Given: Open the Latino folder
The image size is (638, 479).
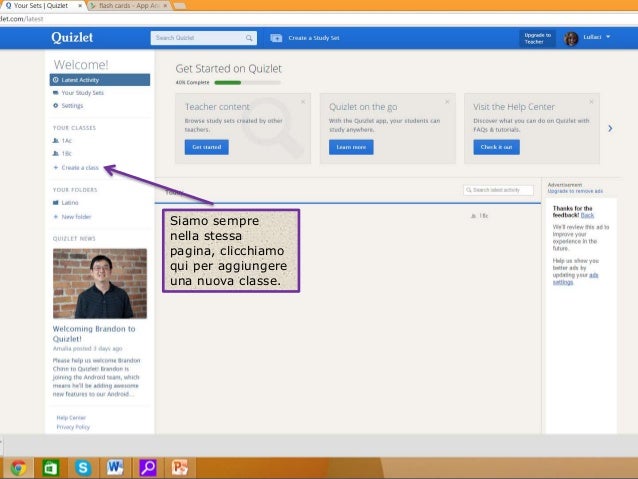Looking at the screenshot, I should [70, 202].
